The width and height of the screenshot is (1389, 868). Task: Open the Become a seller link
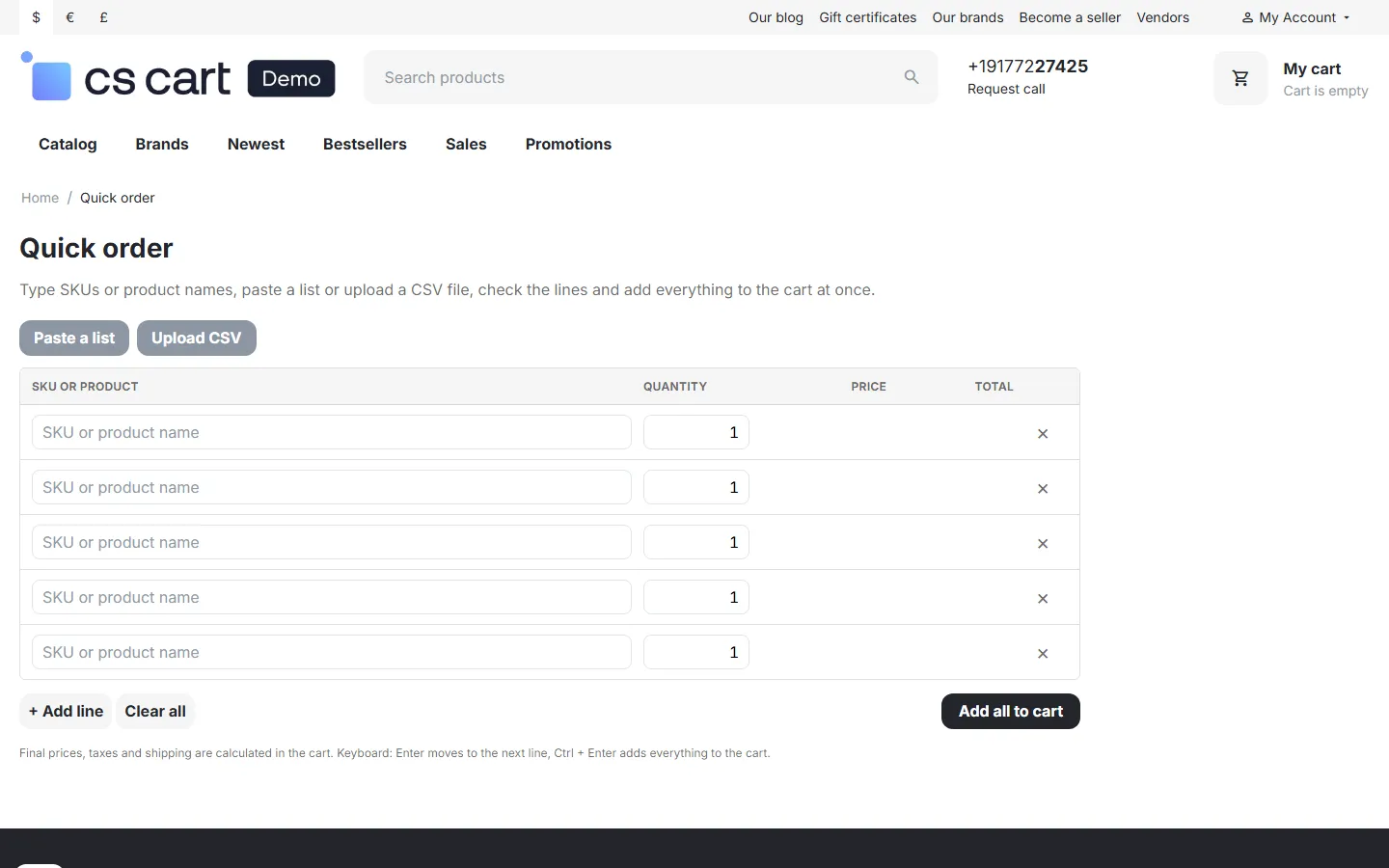(x=1070, y=17)
